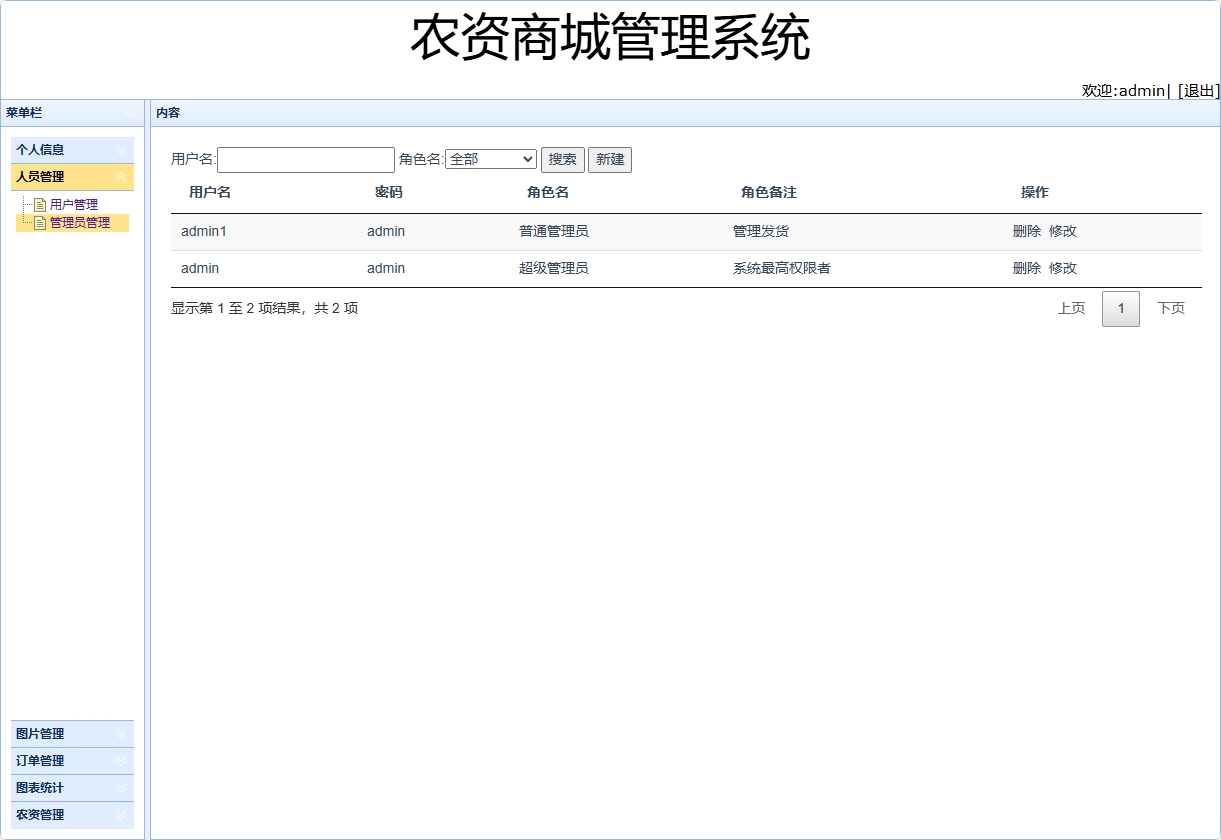Viewport: 1221px width, 840px height.
Task: Click [退出] to log out
Action: 1196,90
